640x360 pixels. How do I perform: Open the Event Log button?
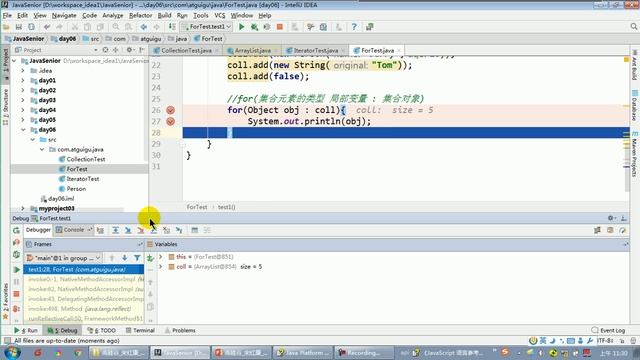coord(608,330)
